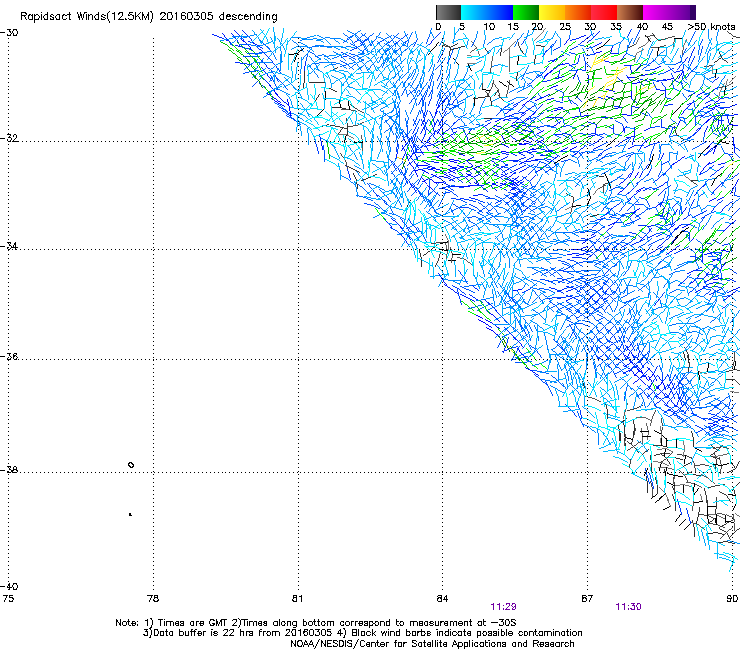
Task: Click the red 30-35 knots legend swatch
Action: (604, 12)
